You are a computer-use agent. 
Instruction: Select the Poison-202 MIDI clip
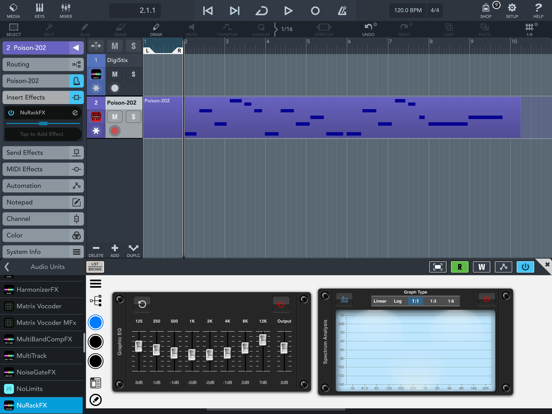(332, 117)
